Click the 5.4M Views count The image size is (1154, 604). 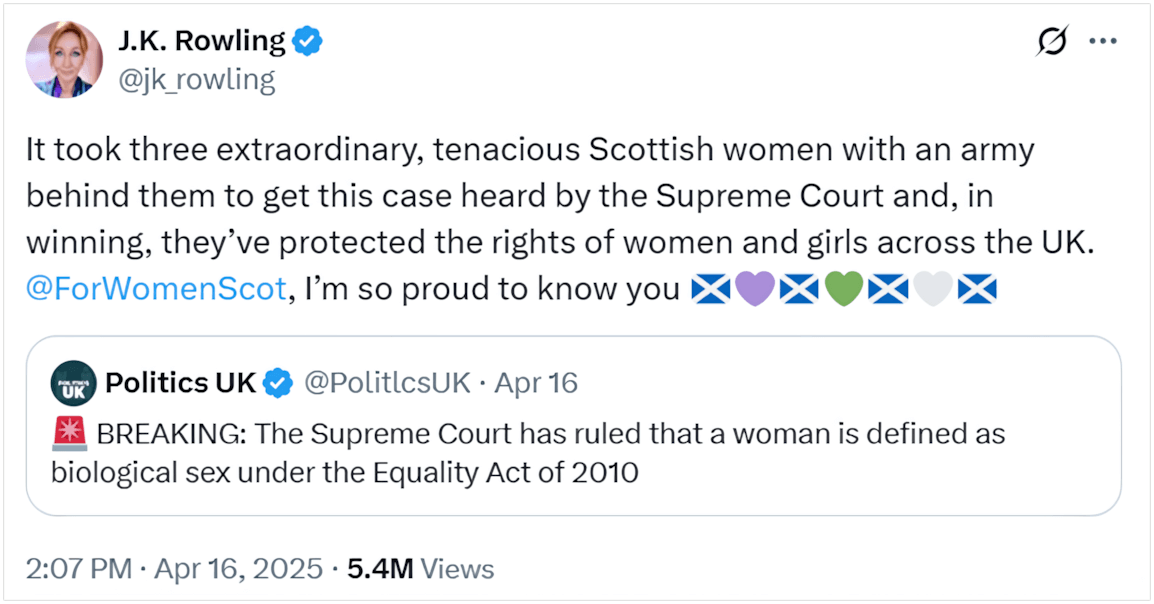coord(420,569)
